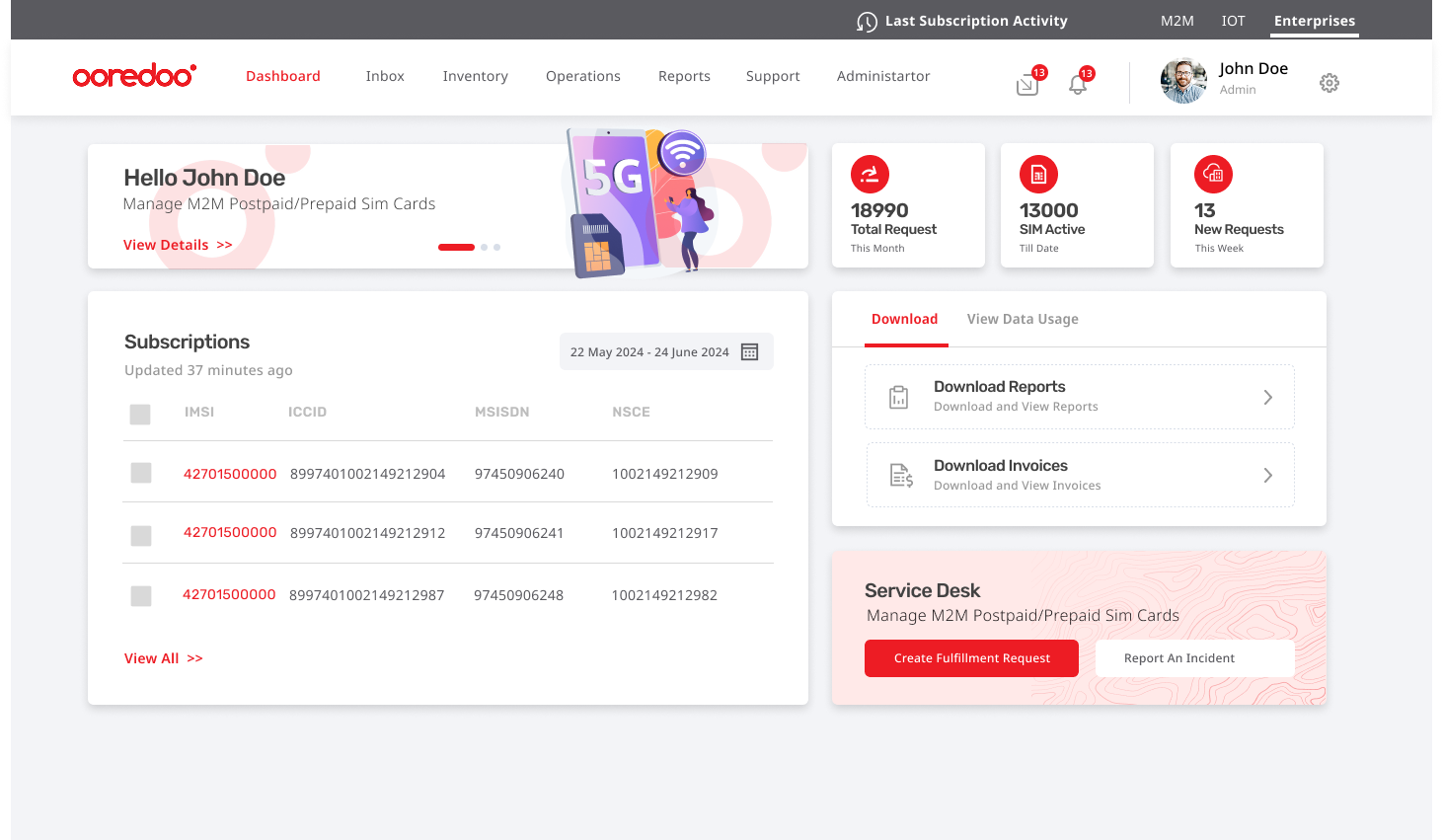Click Create Fulfillment Request button
This screenshot has height=840, width=1443.
972,658
